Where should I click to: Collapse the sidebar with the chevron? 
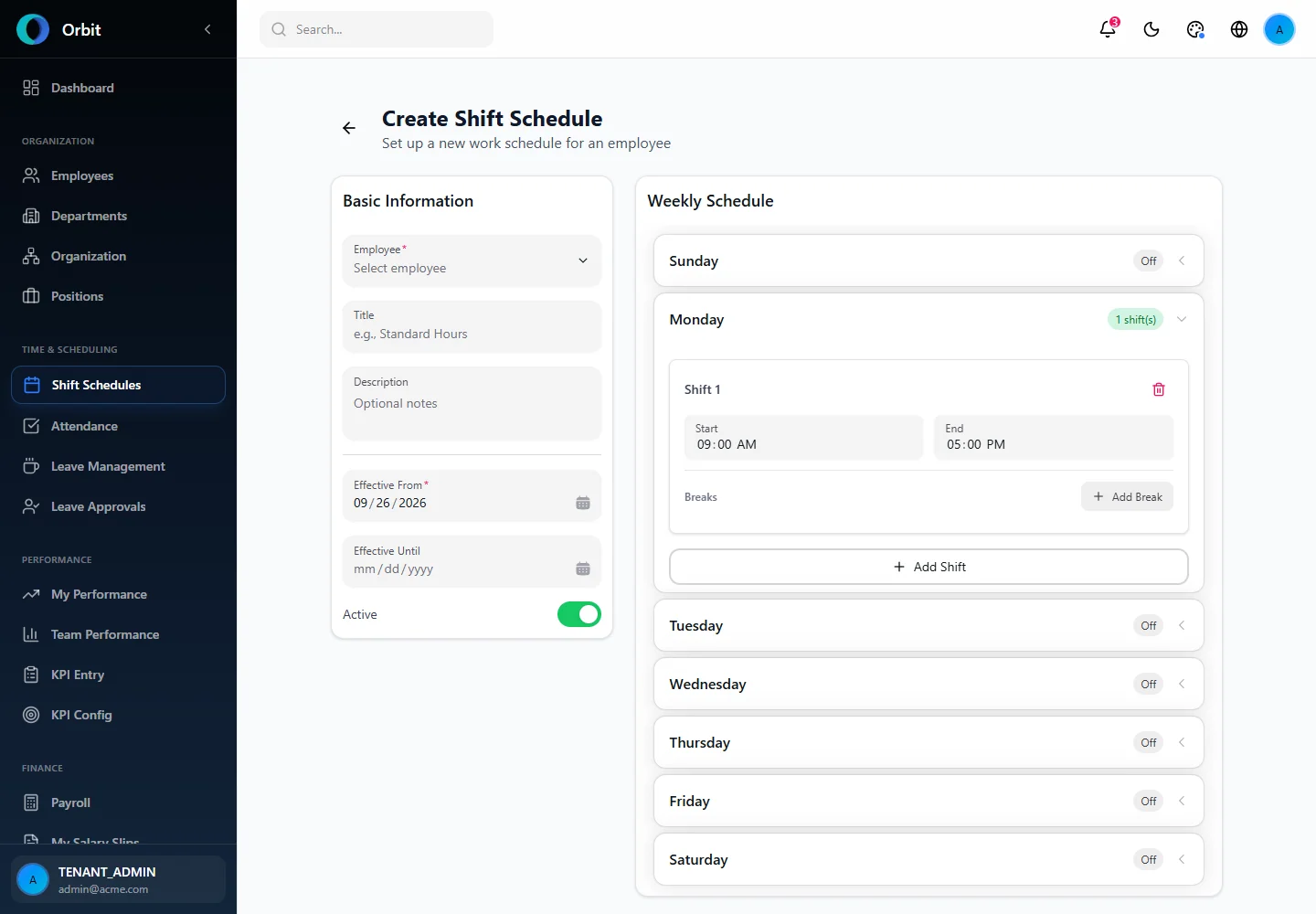(207, 29)
